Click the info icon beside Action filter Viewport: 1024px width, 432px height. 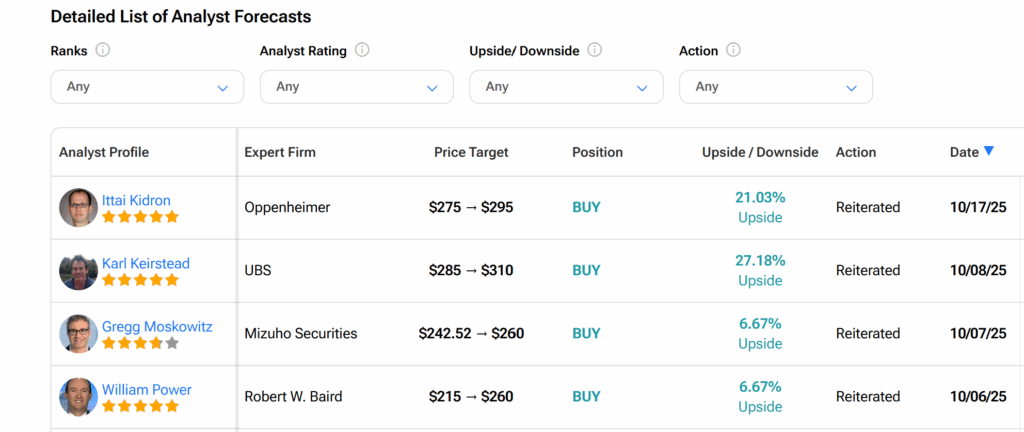[x=733, y=50]
